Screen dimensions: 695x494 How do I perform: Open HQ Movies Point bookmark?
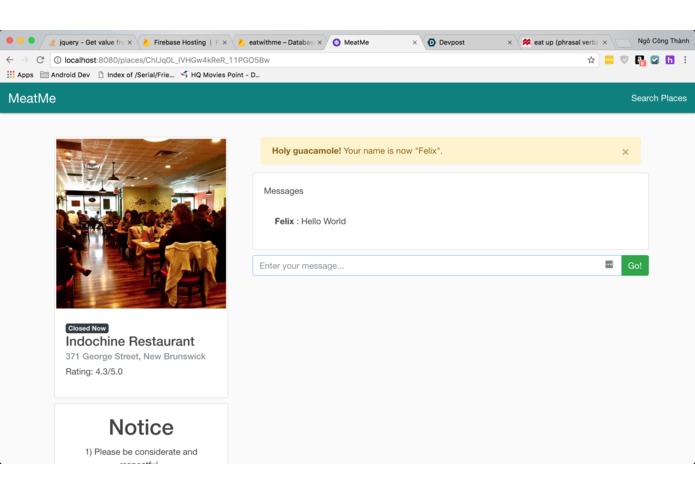pos(220,75)
